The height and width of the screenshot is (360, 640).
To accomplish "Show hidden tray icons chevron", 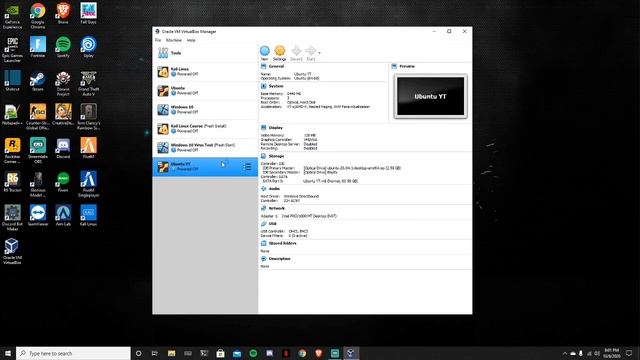I will click(565, 353).
